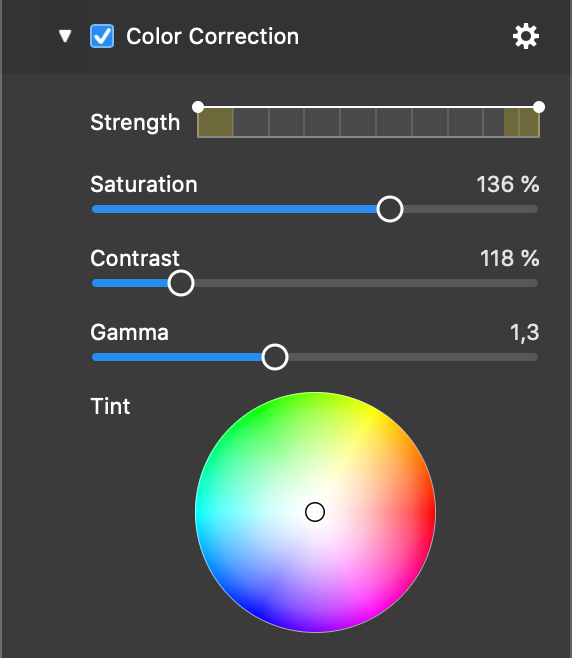Click the Saturation 136 % value
The width and height of the screenshot is (572, 658).
point(508,184)
